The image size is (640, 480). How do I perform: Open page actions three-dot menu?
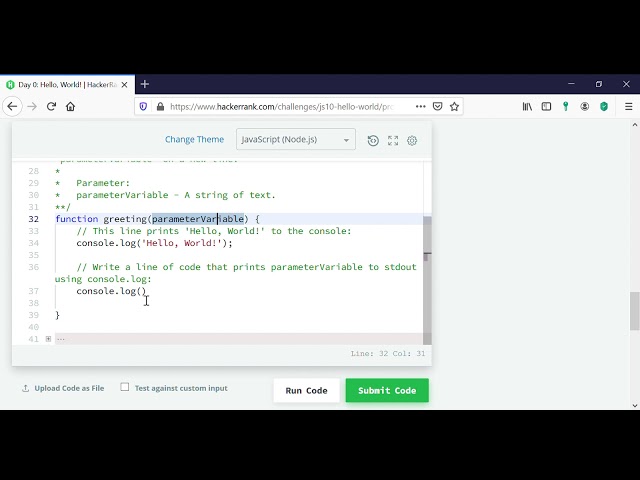tap(420, 107)
